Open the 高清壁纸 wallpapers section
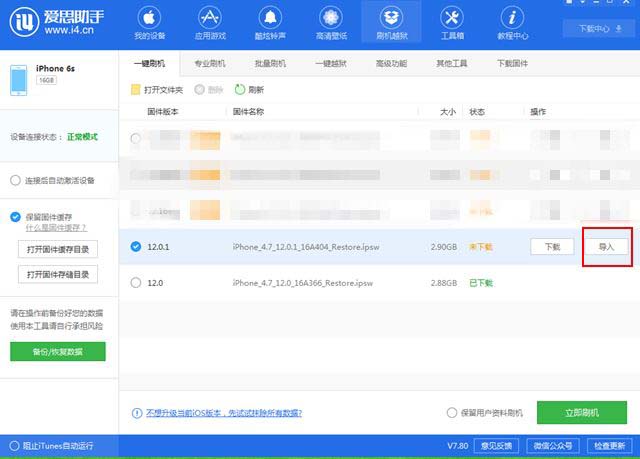The height and width of the screenshot is (459, 640). pyautogui.click(x=331, y=23)
